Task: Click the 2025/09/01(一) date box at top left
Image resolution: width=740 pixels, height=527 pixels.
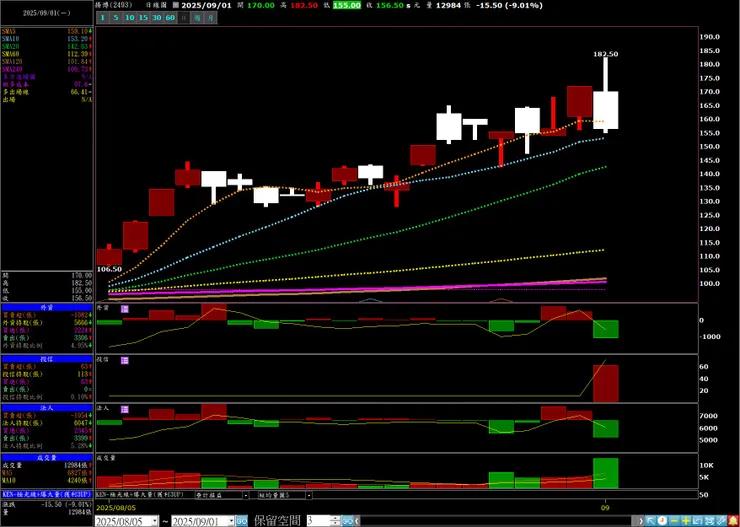Action: coord(47,13)
